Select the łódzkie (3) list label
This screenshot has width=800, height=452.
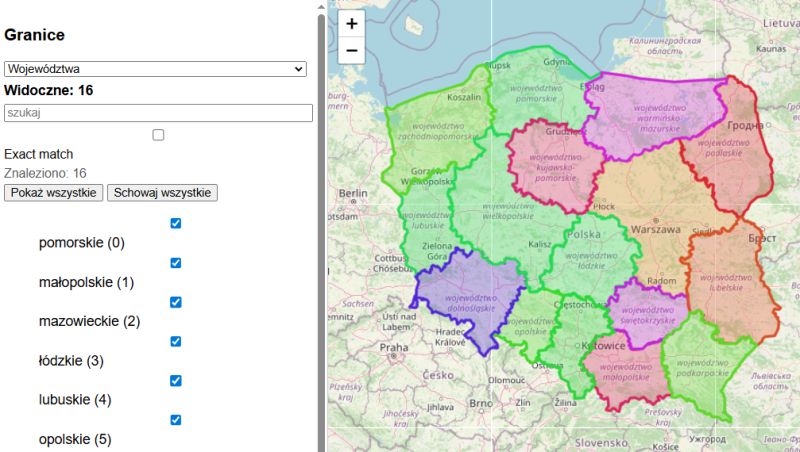click(71, 361)
